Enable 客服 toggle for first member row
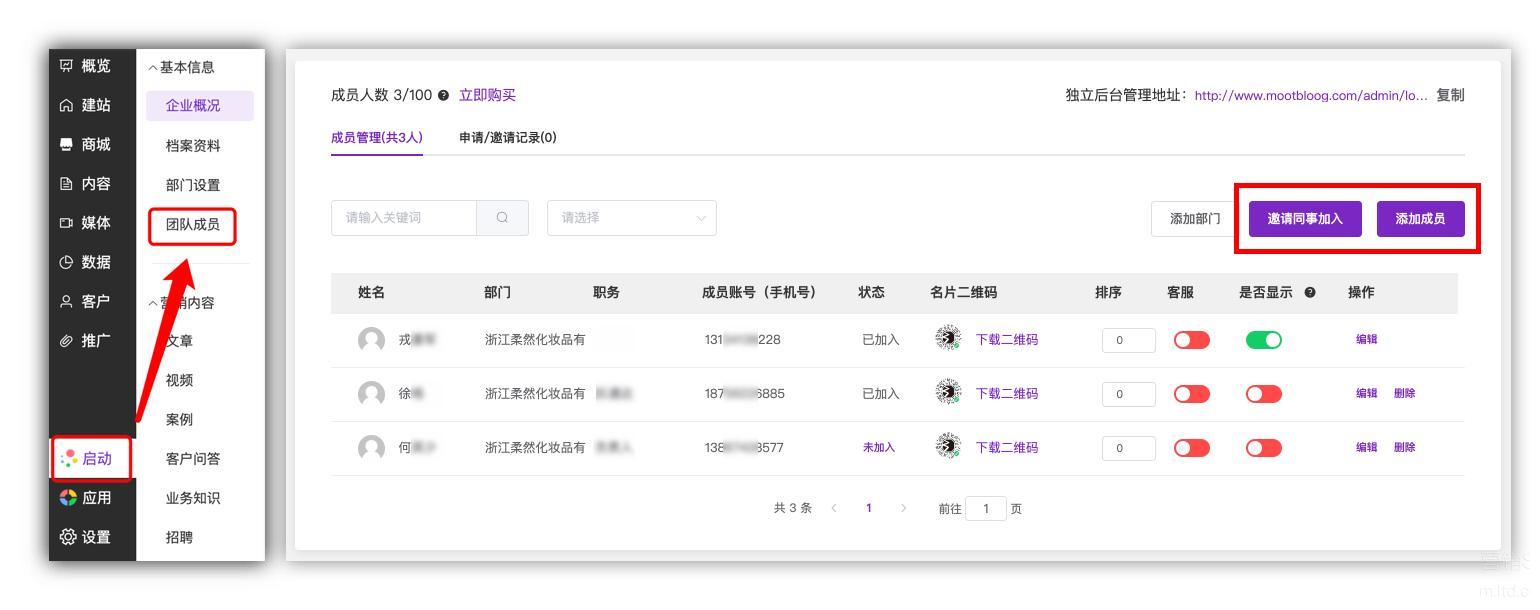 pos(1191,340)
